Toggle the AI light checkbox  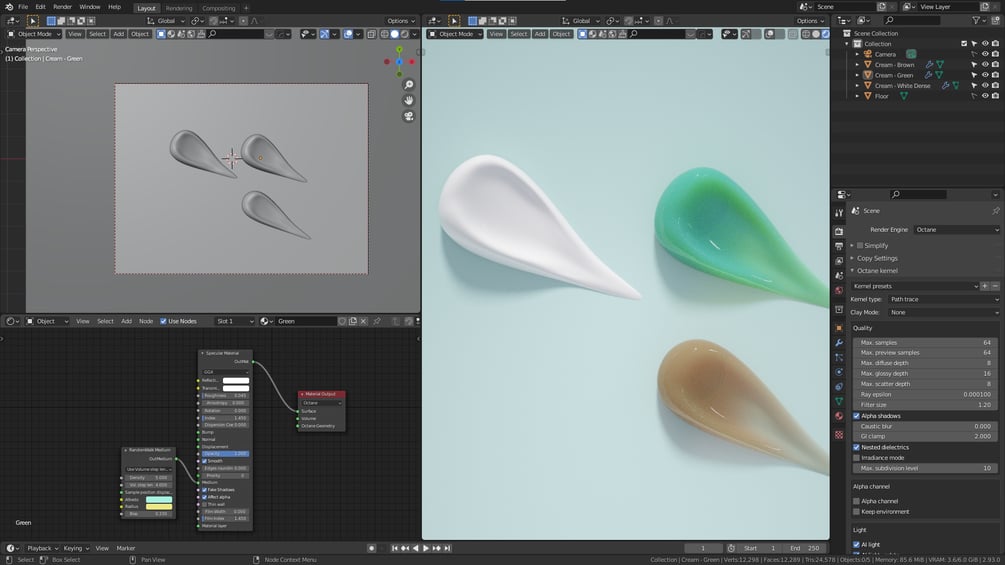click(856, 545)
